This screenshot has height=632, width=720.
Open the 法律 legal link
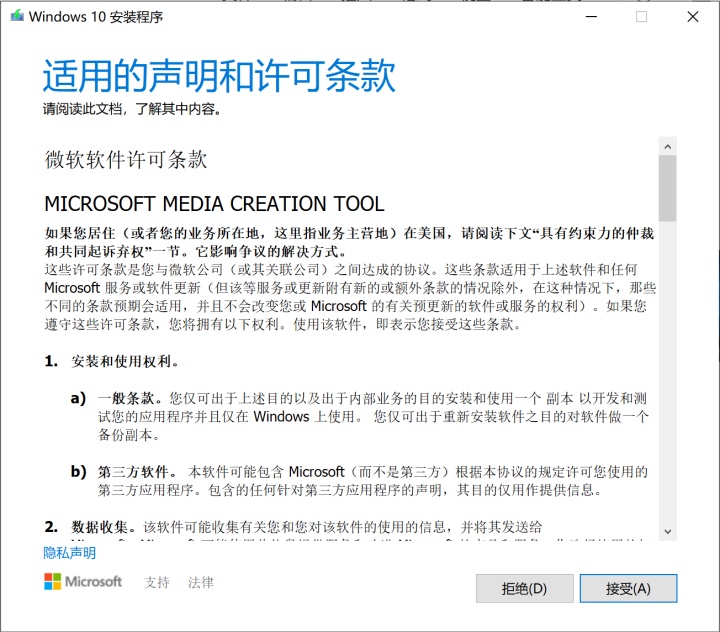point(201,582)
